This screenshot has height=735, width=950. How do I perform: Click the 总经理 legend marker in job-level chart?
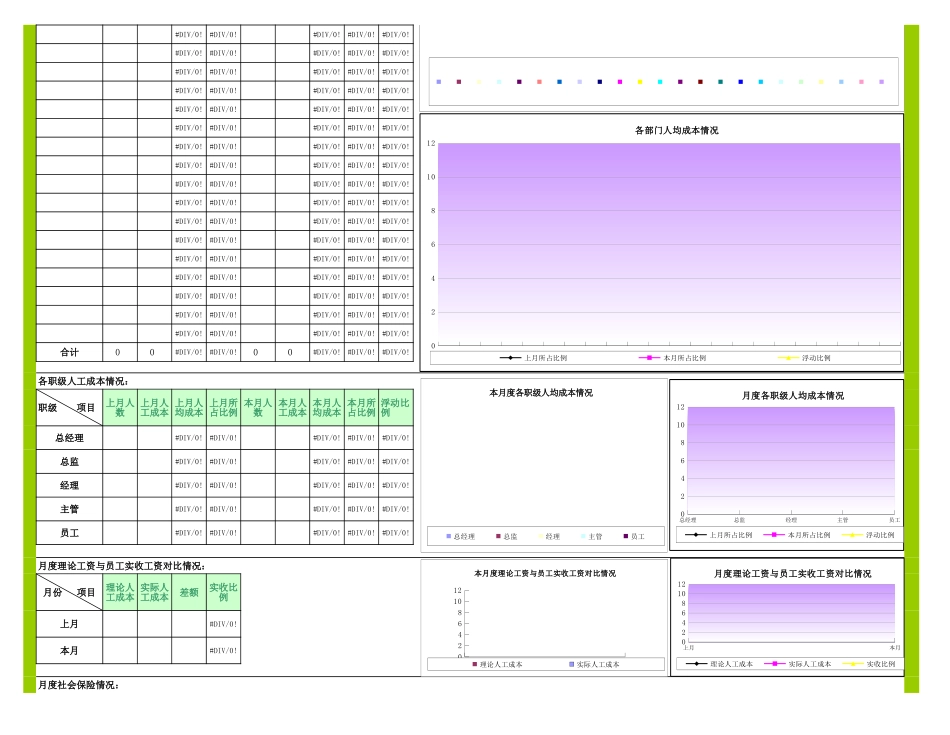coord(449,535)
